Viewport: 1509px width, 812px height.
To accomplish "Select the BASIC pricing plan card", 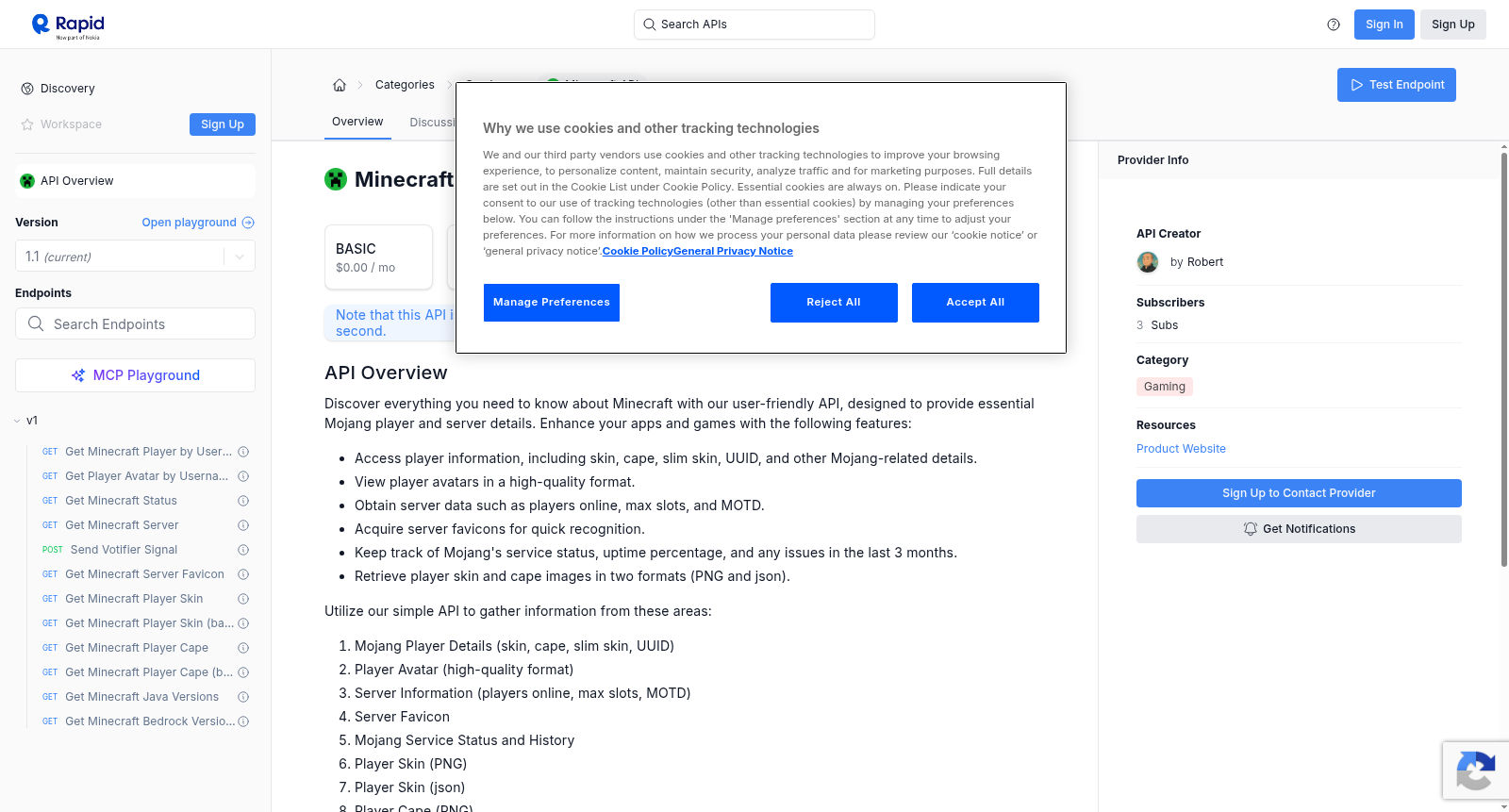I will [379, 257].
